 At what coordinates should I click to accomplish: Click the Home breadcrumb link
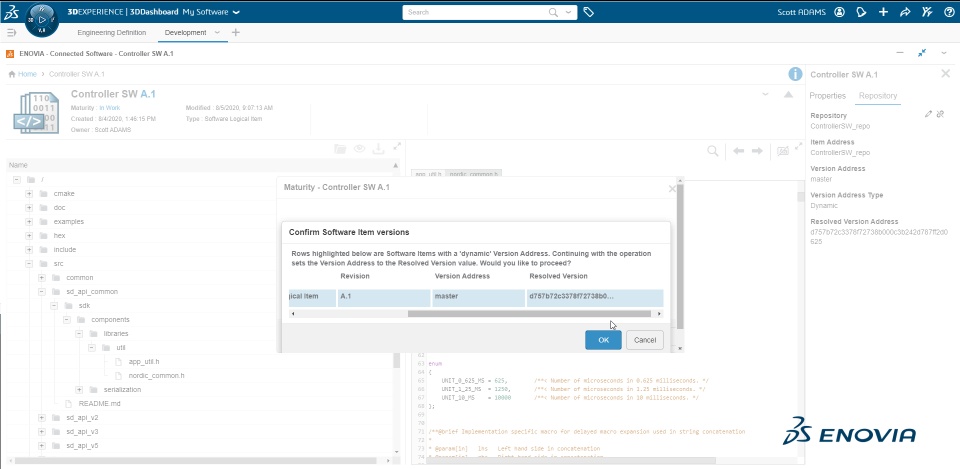click(28, 74)
